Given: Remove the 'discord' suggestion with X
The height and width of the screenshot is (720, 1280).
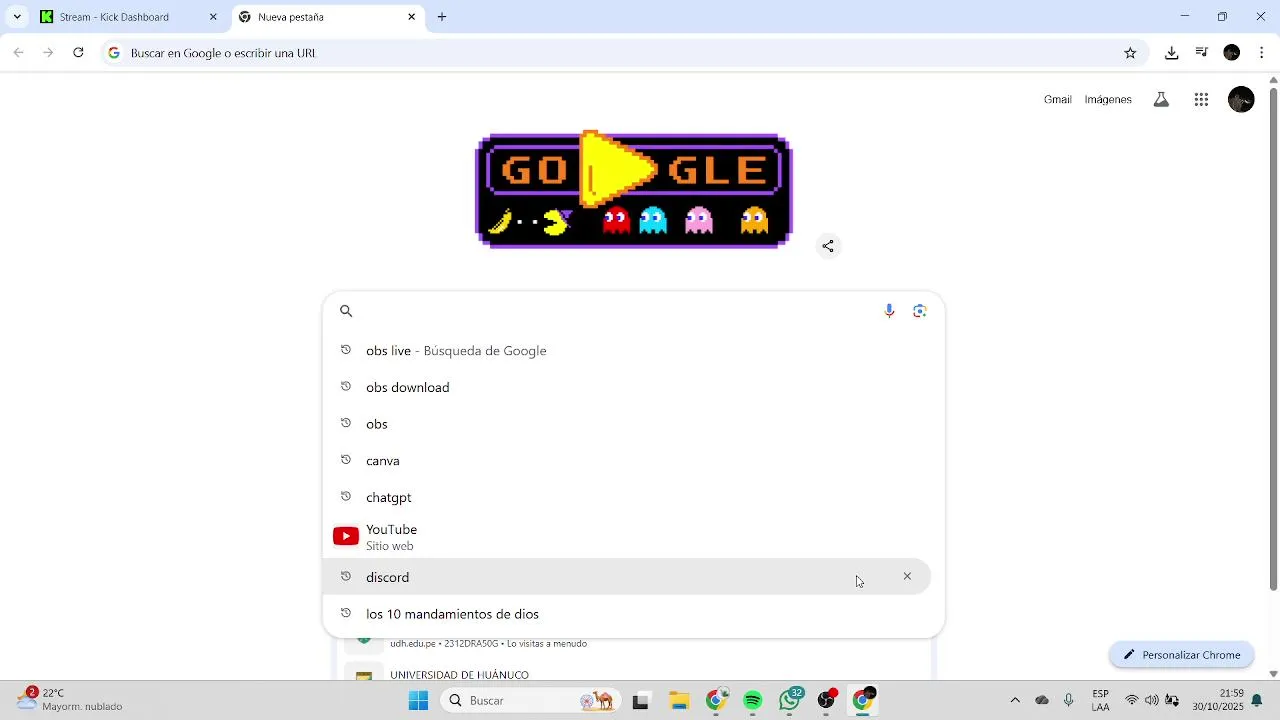Looking at the screenshot, I should pos(907,576).
